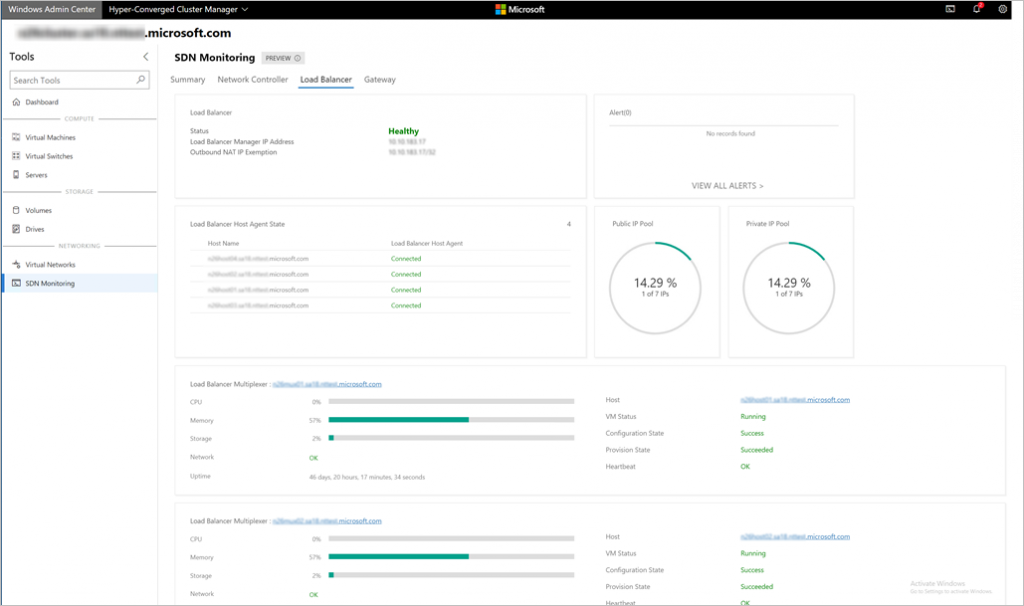The height and width of the screenshot is (606, 1024).
Task: Click the Virtual Networks sidebar icon
Action: coord(16,264)
